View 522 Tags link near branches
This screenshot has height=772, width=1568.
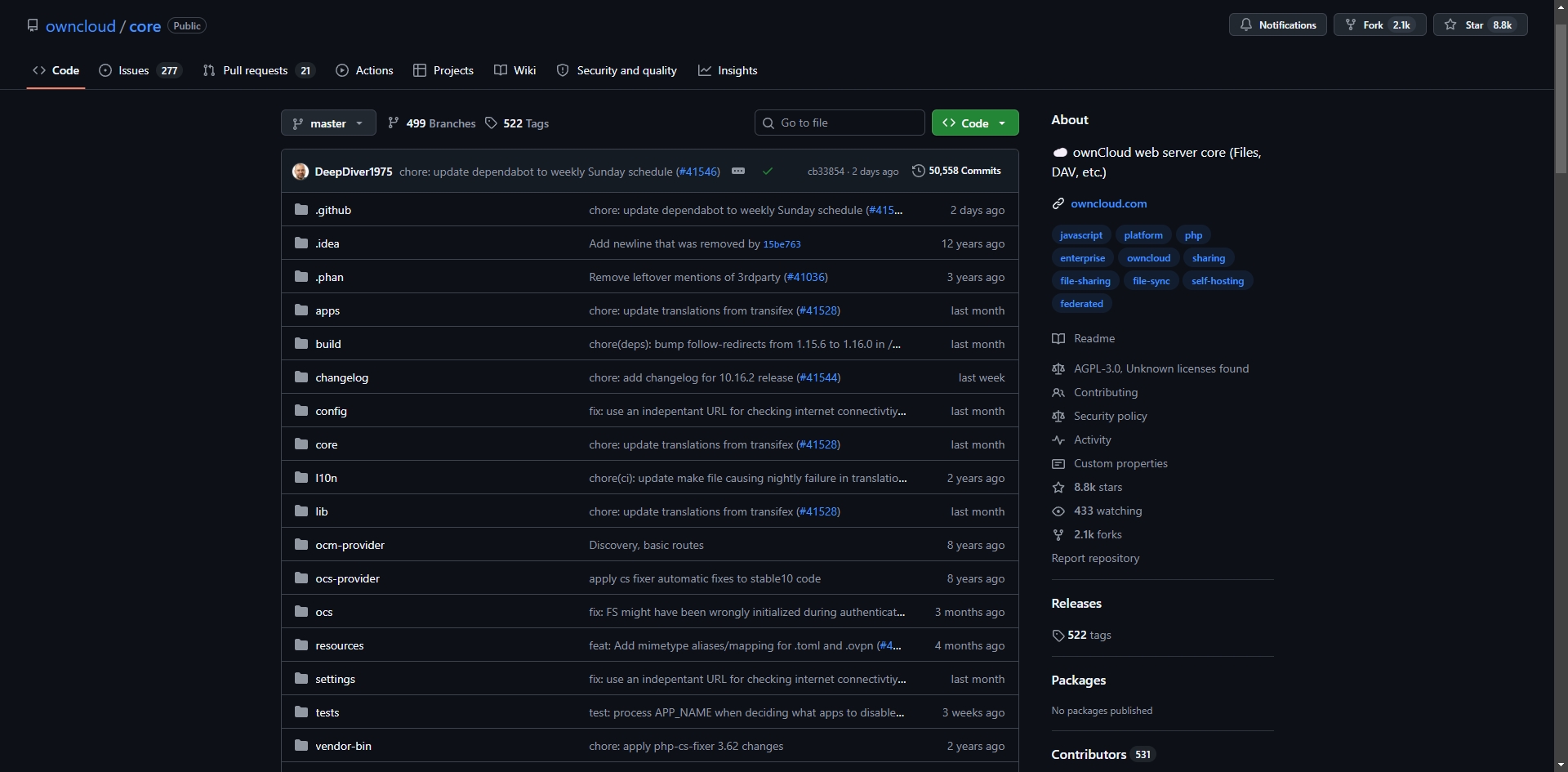pyautogui.click(x=518, y=123)
